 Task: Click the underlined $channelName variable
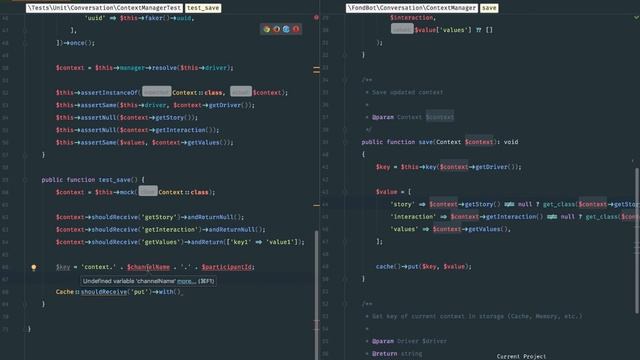click(x=148, y=267)
